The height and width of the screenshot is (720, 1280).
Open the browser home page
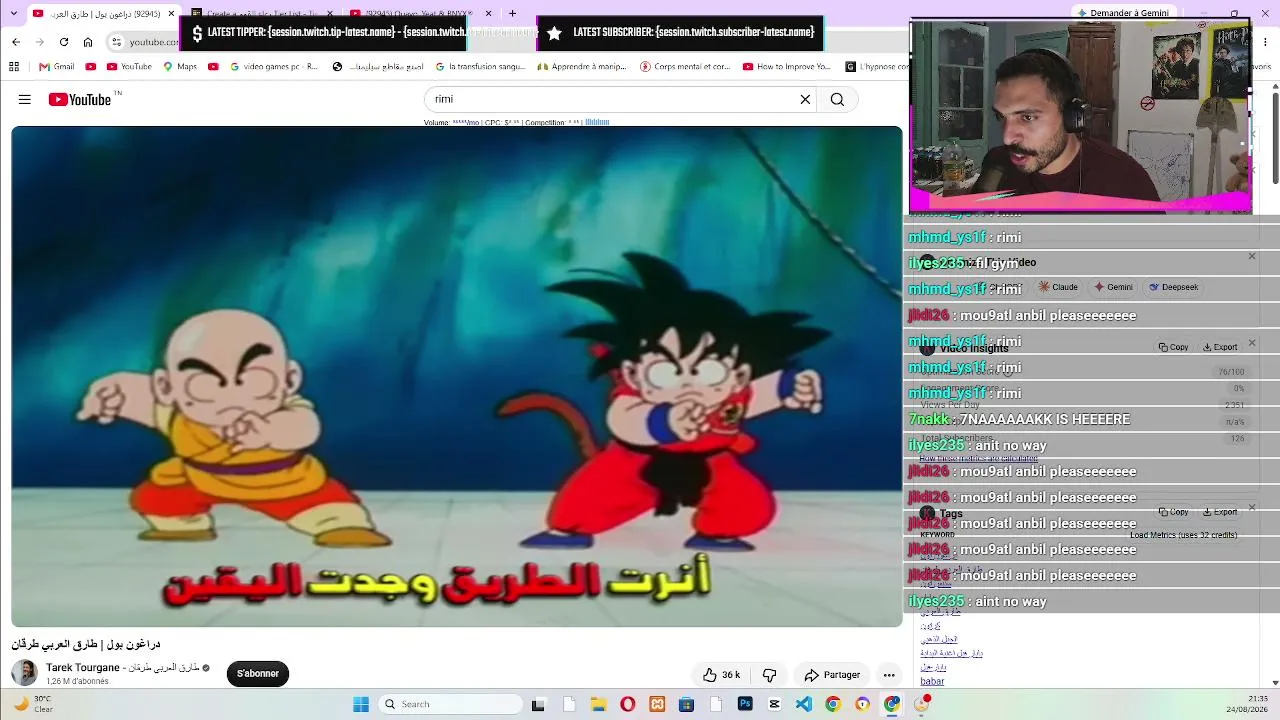[x=88, y=42]
